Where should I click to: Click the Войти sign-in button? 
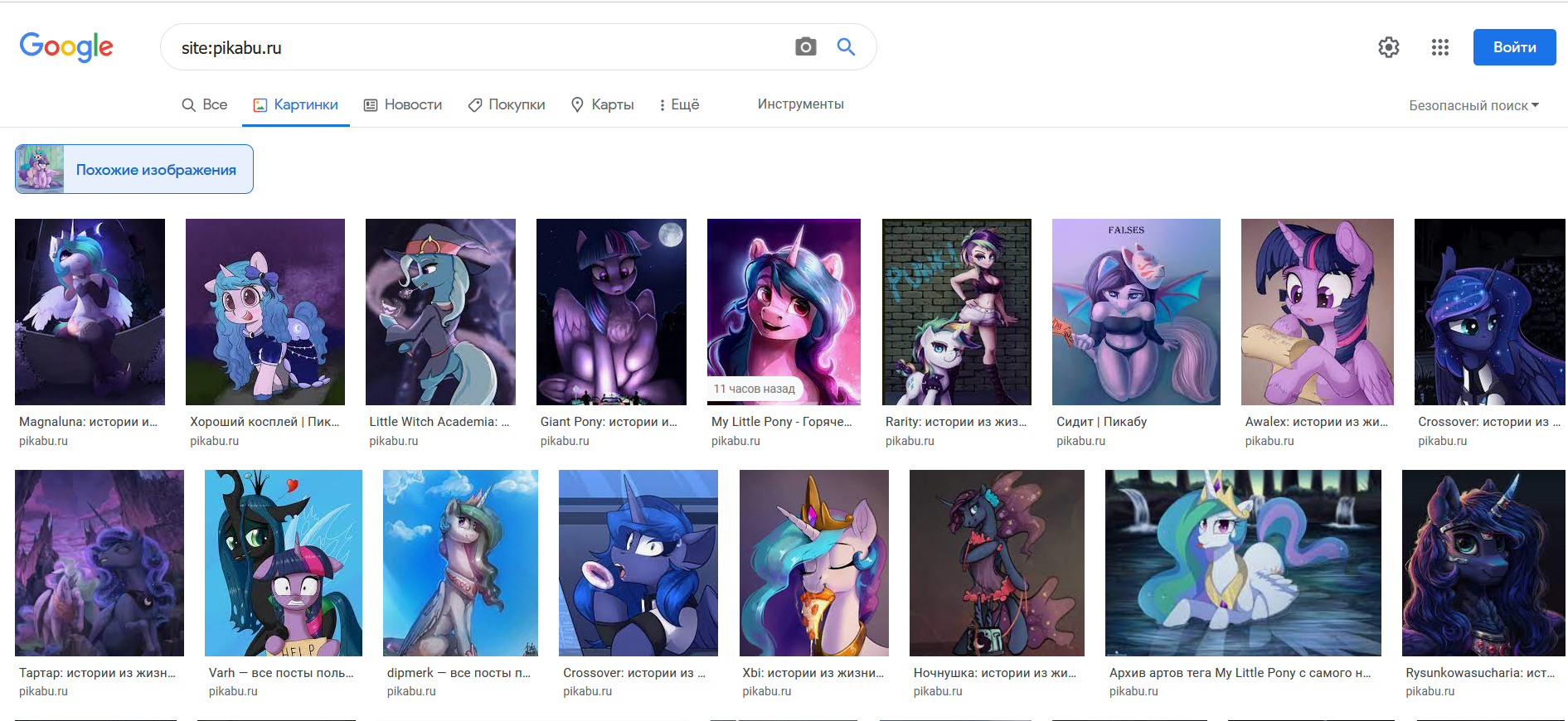(1514, 47)
